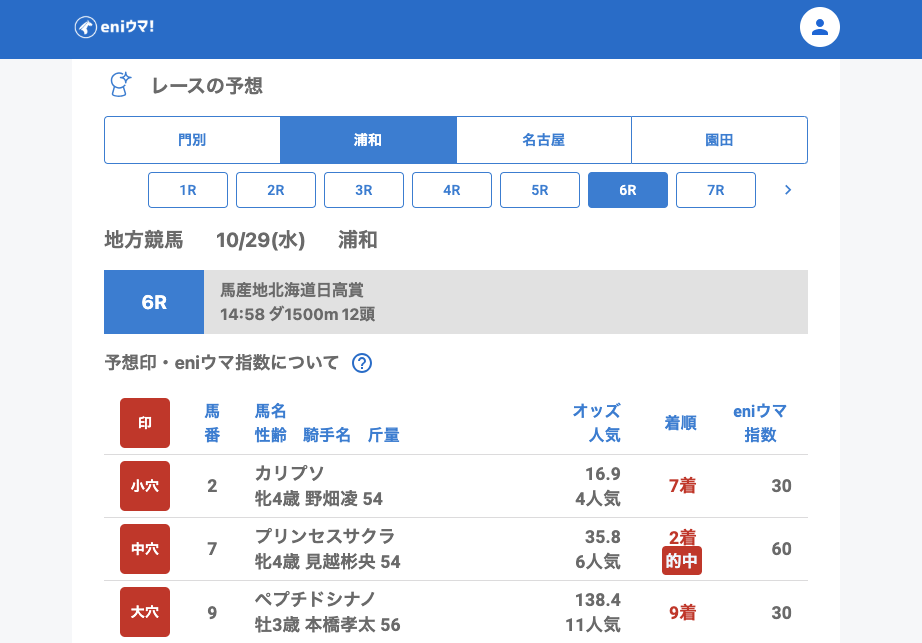The image size is (922, 643).
Task: Click the 大穴 badge for ペプチドシナノ
Action: coord(145,612)
